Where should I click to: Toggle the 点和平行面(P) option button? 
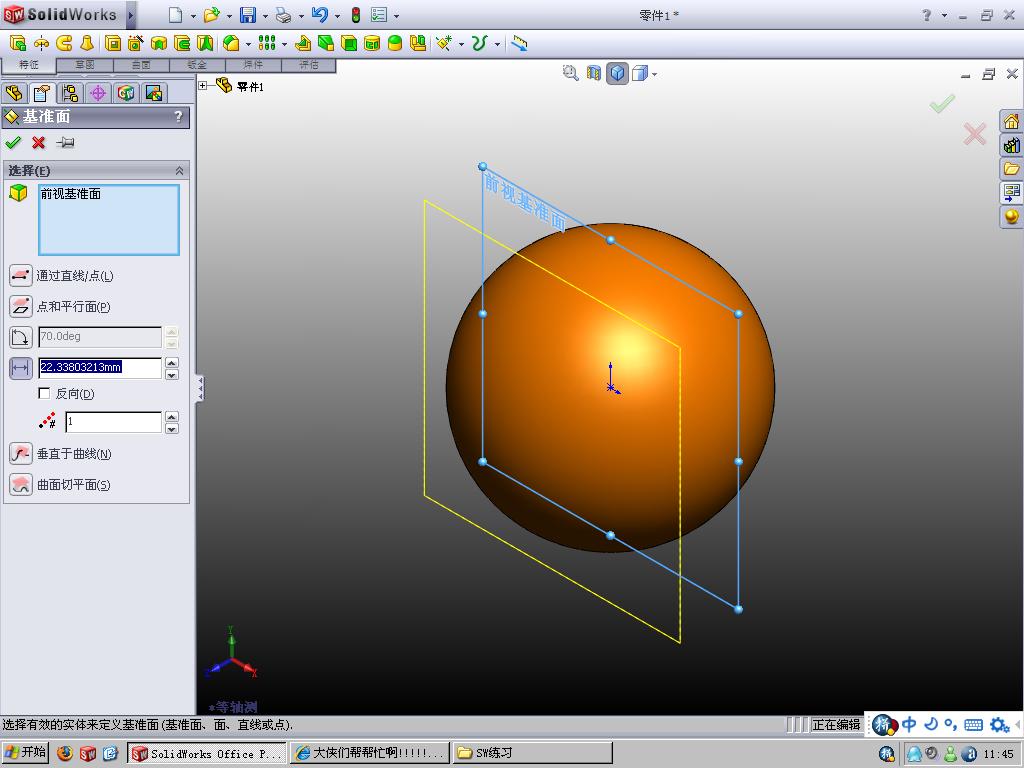21,306
